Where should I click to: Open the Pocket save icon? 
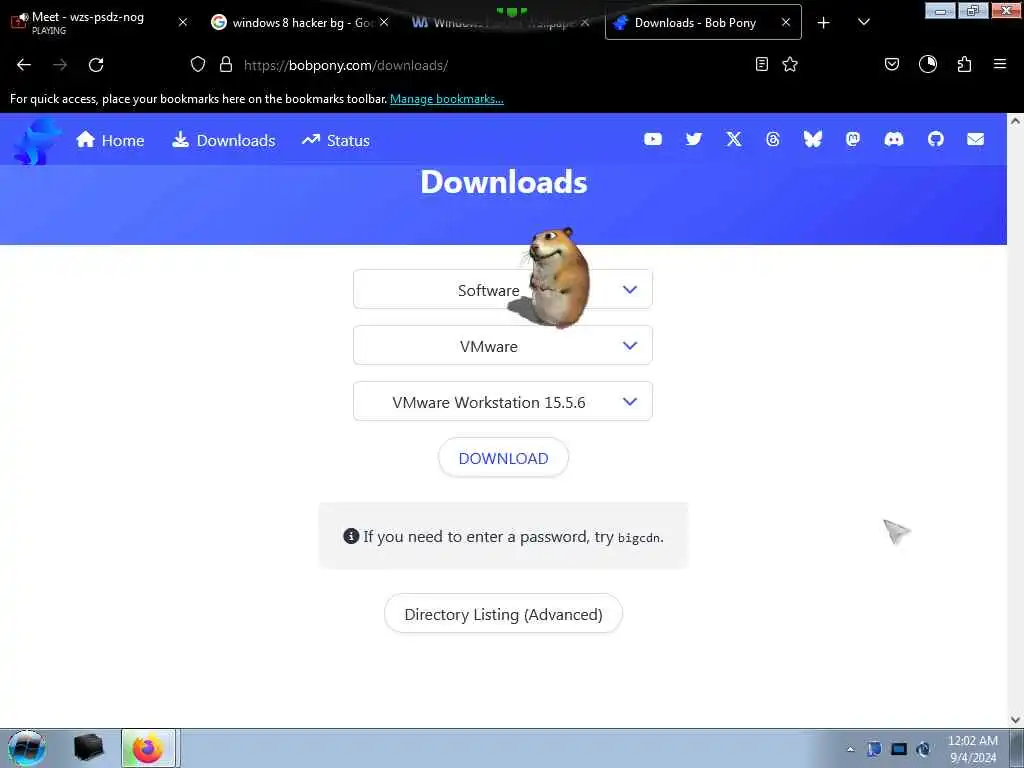point(891,64)
